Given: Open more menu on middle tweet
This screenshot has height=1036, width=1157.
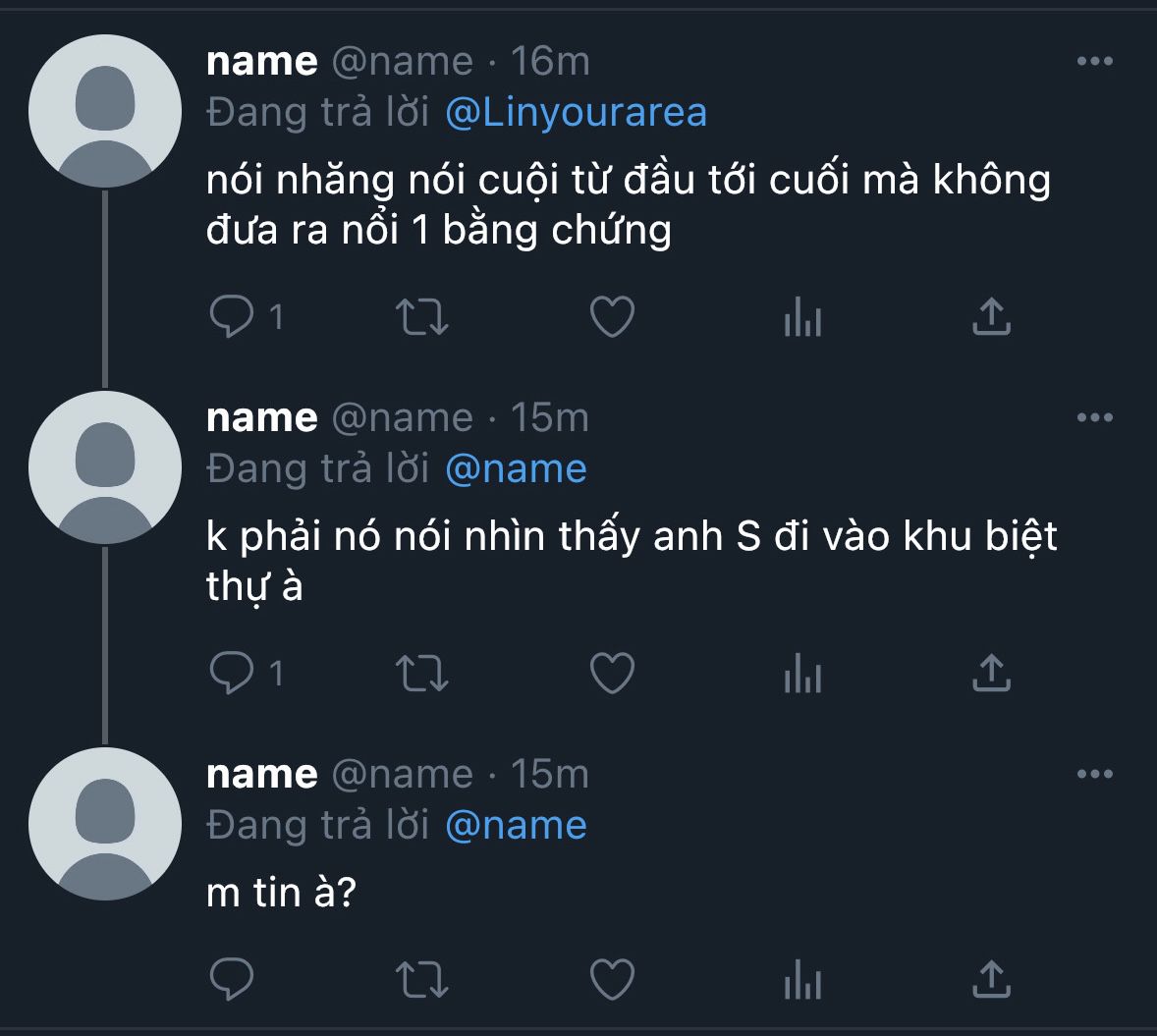Looking at the screenshot, I should tap(1094, 417).
